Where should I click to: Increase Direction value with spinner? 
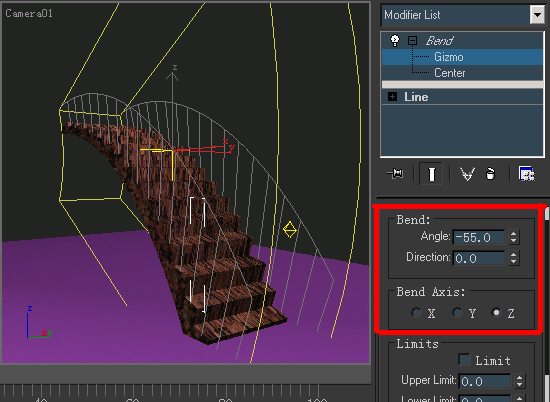tap(514, 254)
